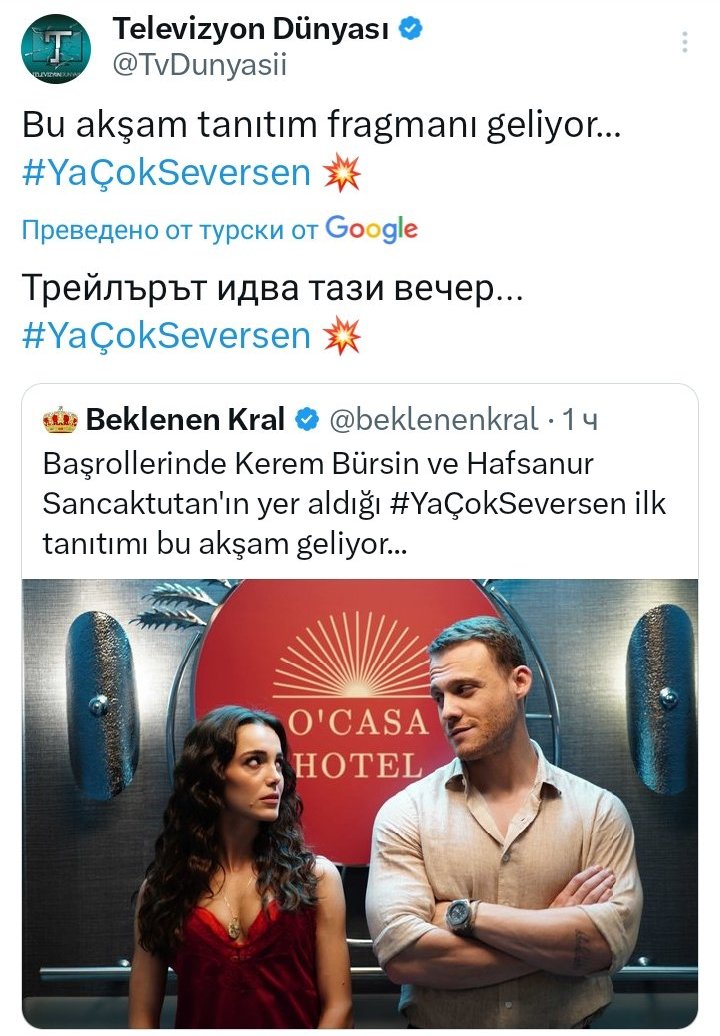Click the Google logo in the translation notice
Viewport: 720px width, 1036px height.
(x=372, y=229)
